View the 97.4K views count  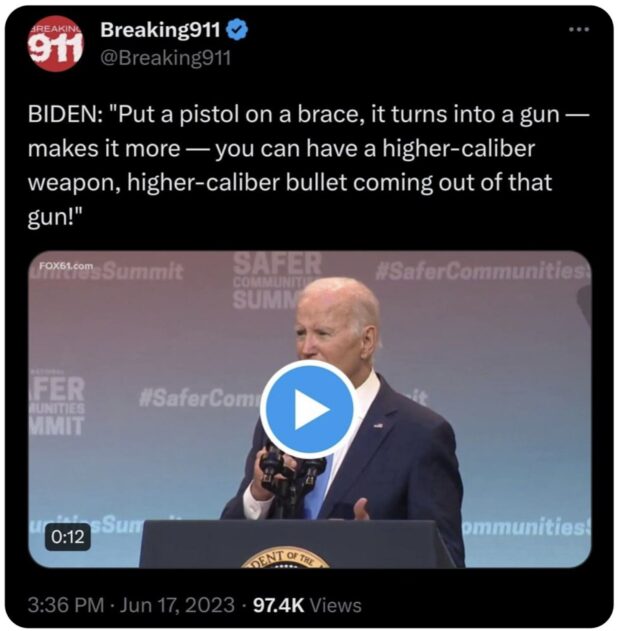278,605
